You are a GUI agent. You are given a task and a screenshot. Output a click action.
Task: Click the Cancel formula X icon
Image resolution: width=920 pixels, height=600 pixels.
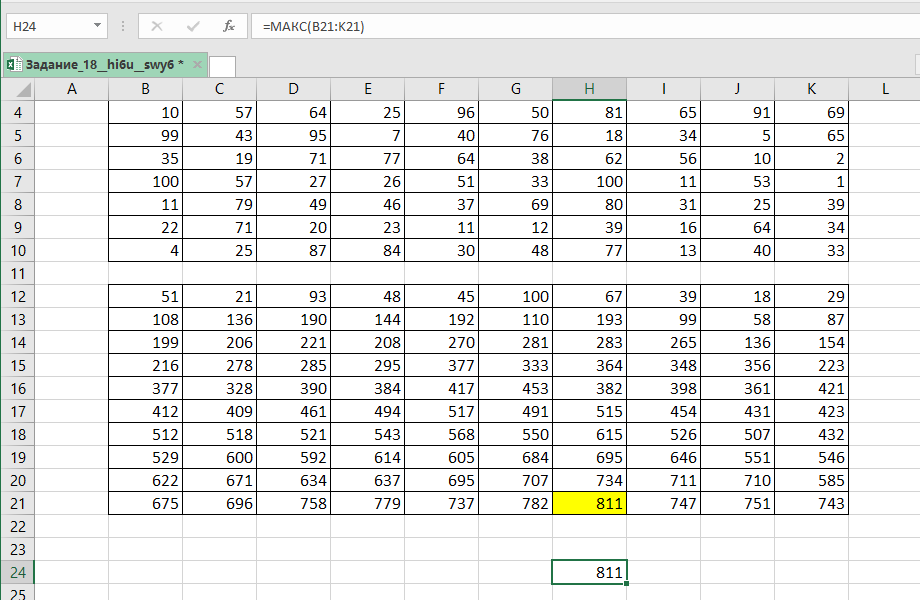159,26
